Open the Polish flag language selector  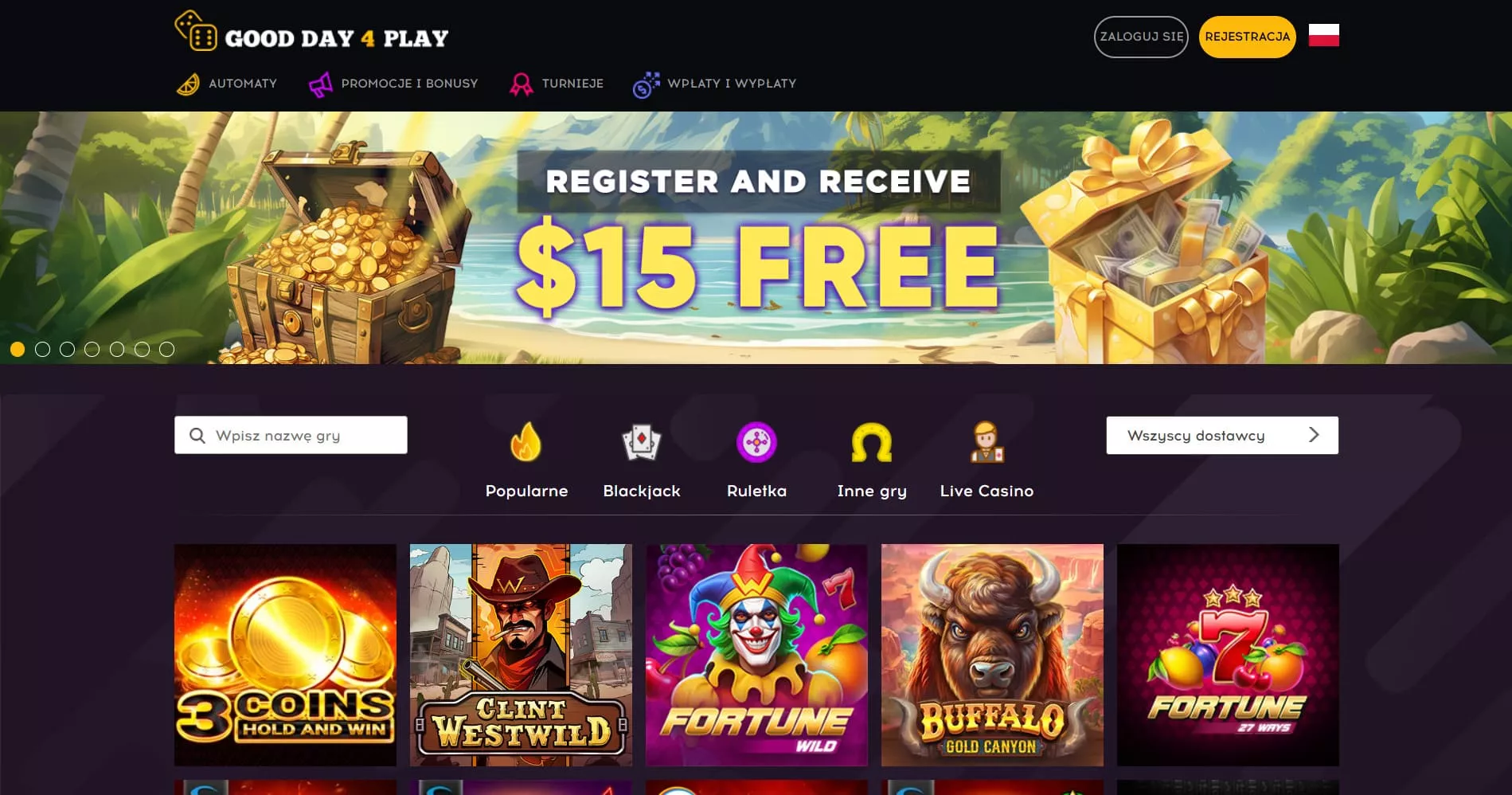click(1323, 36)
